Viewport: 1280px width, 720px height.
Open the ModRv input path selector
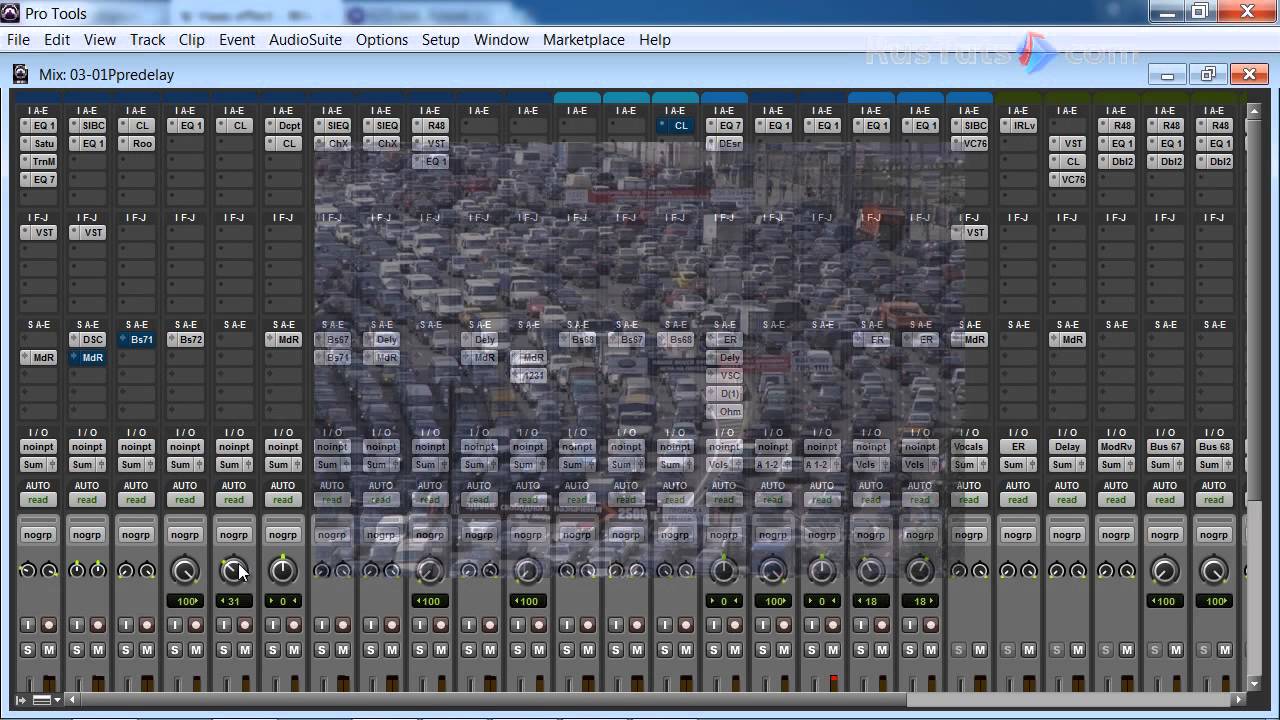point(1116,447)
